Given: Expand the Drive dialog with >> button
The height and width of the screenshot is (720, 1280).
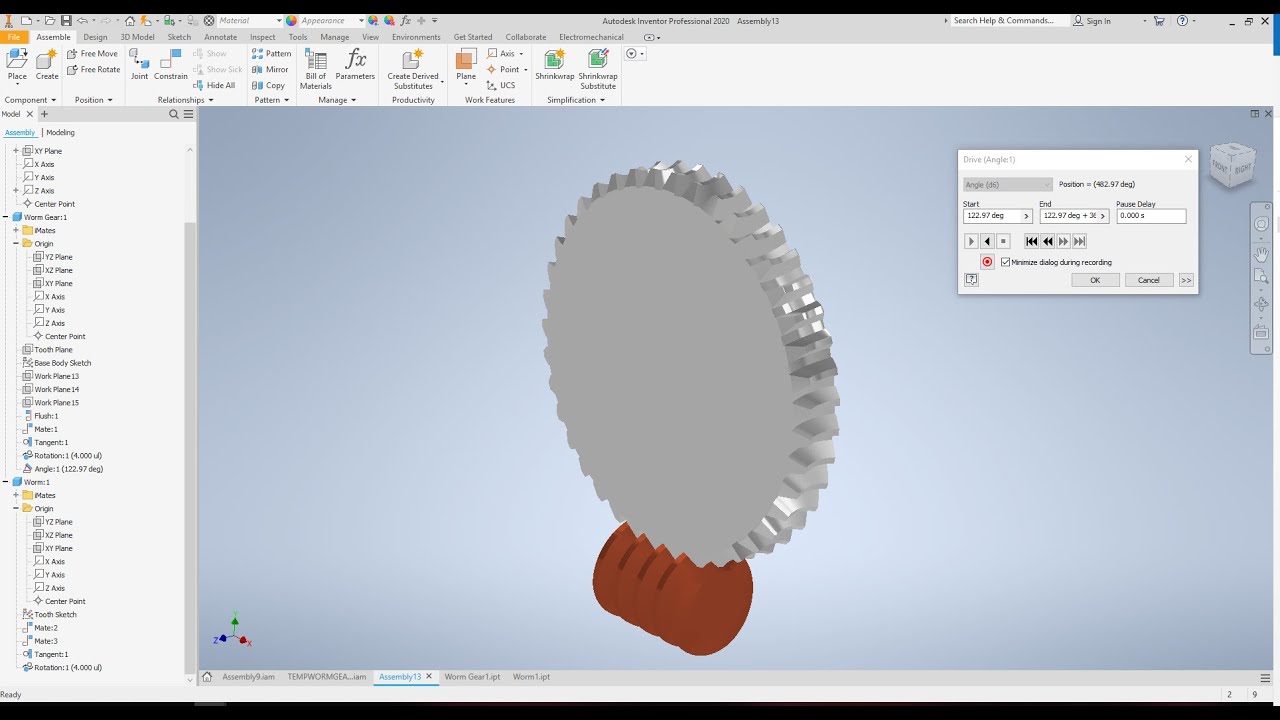Looking at the screenshot, I should click(1186, 280).
